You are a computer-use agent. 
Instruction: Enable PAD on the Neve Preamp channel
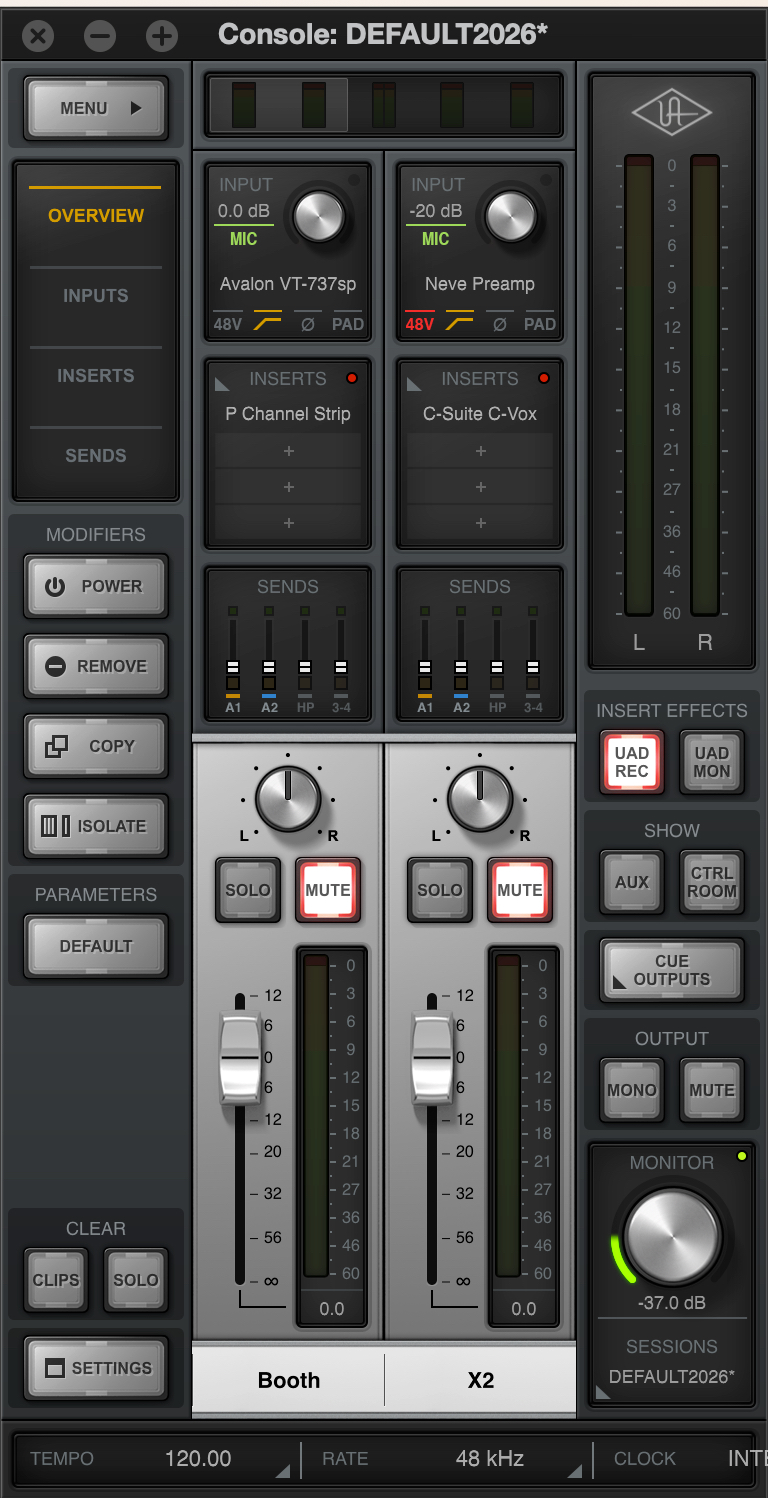(540, 324)
